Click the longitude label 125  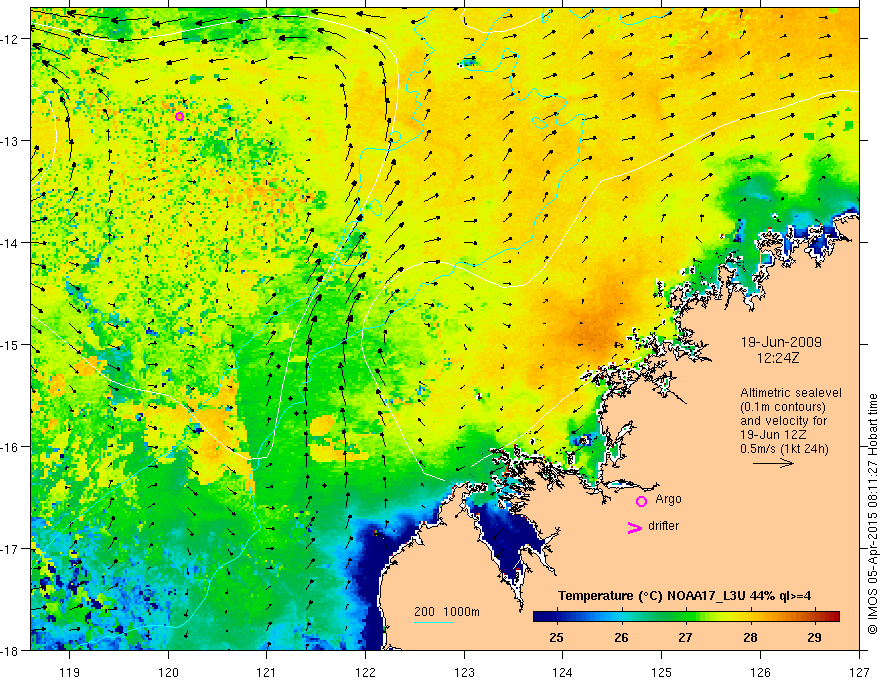point(661,672)
